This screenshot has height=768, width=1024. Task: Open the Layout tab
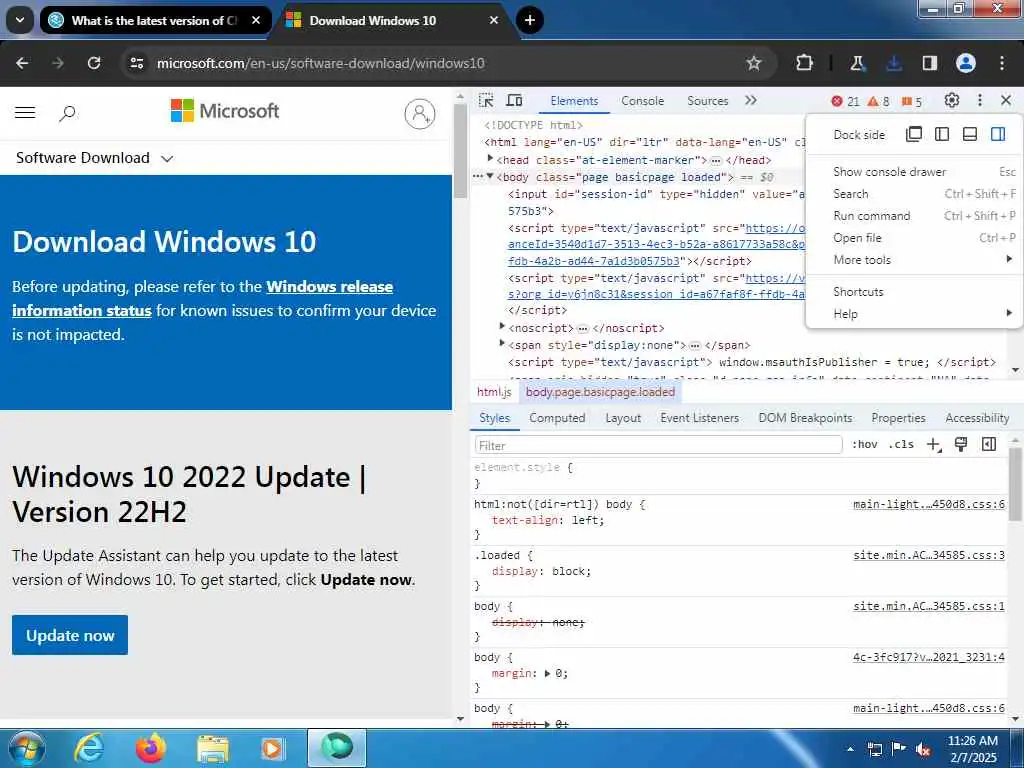point(623,418)
